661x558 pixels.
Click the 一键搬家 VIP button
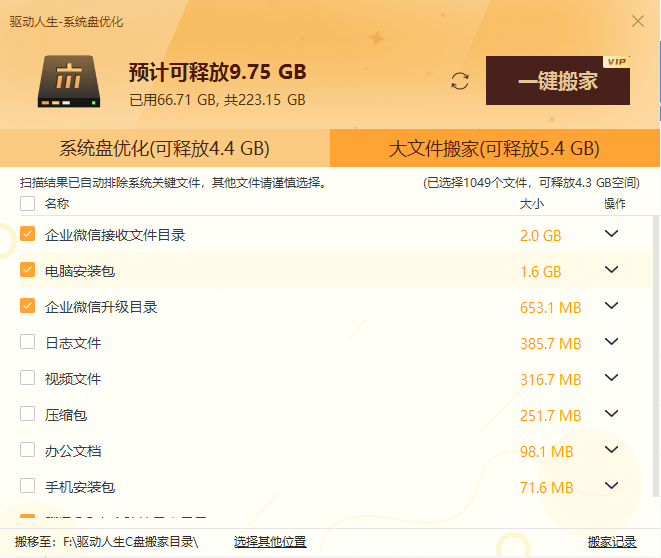point(558,80)
